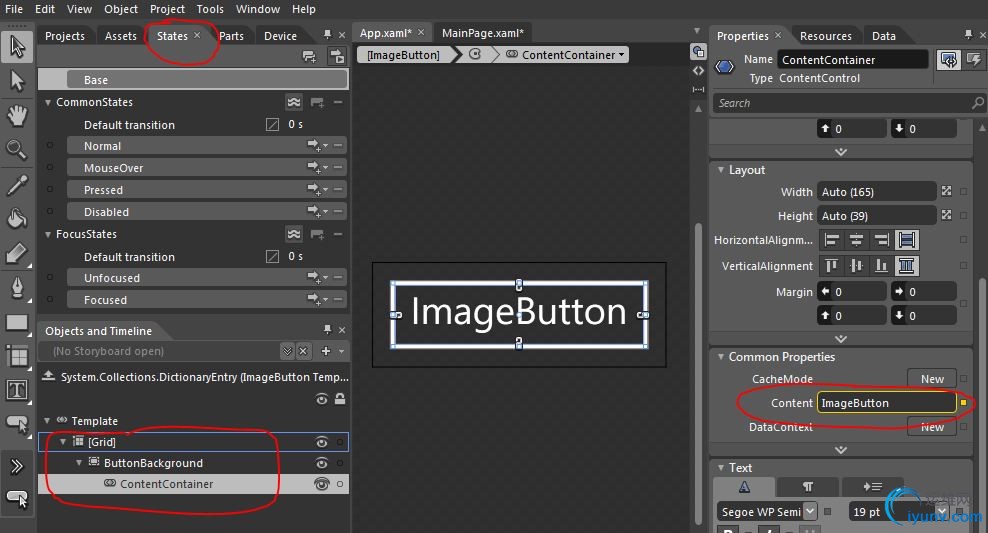Toggle show-all eye icon above Template

pos(321,399)
